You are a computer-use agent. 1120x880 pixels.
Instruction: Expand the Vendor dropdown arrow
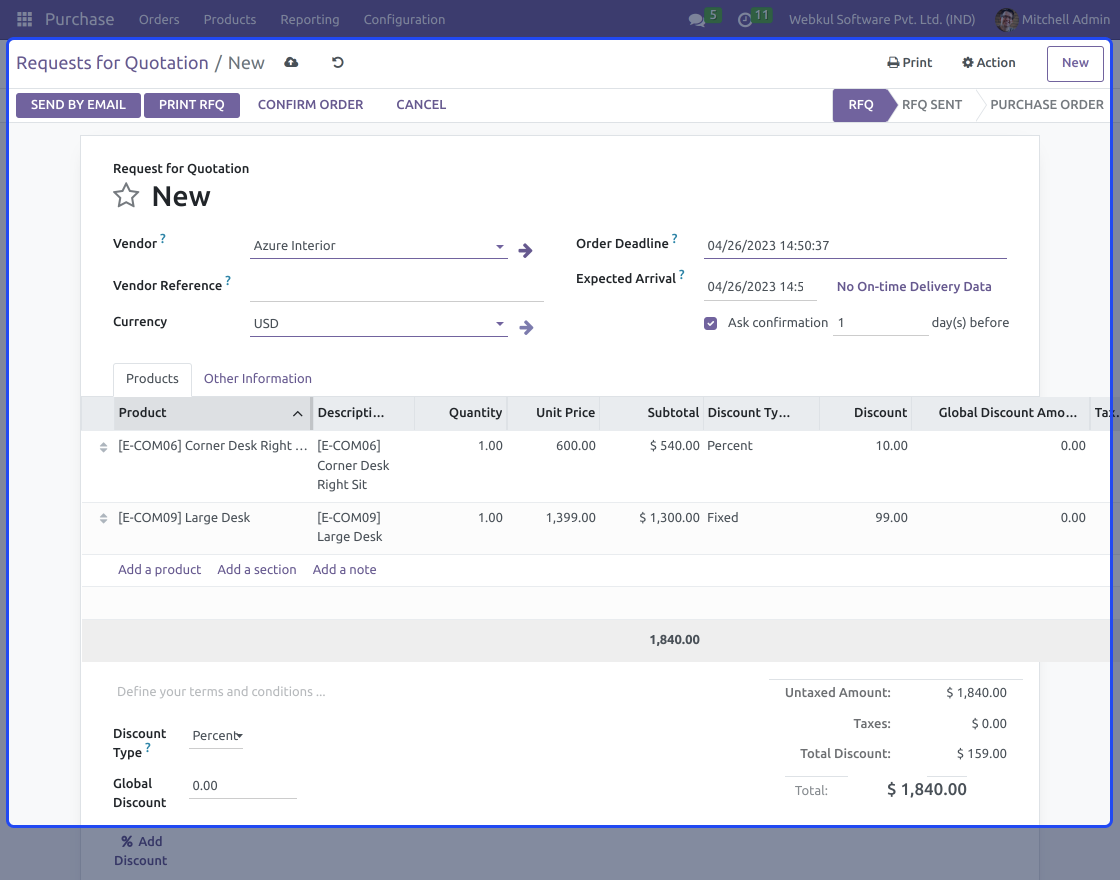500,246
